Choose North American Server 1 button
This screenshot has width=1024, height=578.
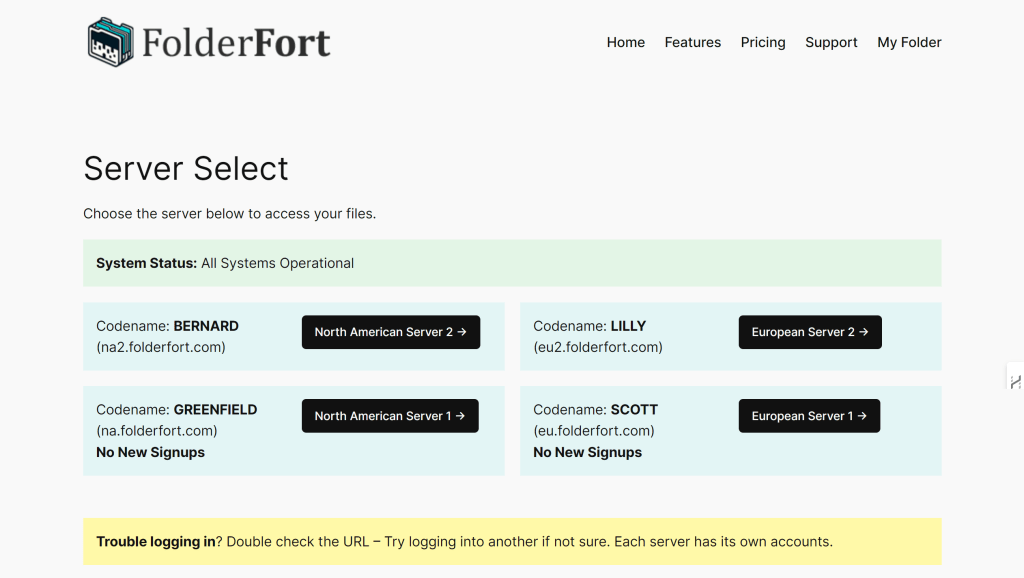(x=390, y=415)
